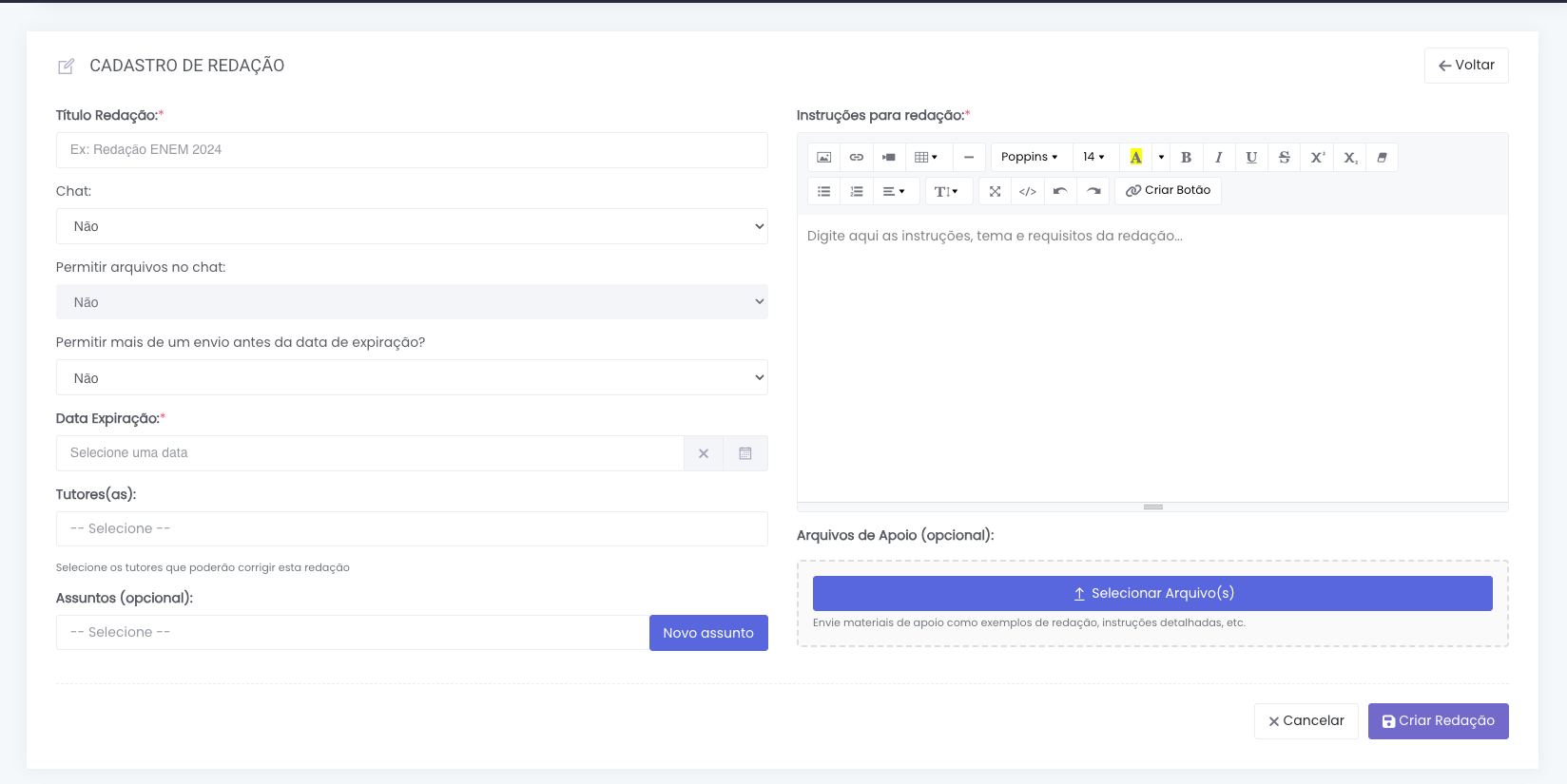Click the insert picture icon in editor
1567x784 pixels.
[823, 158]
